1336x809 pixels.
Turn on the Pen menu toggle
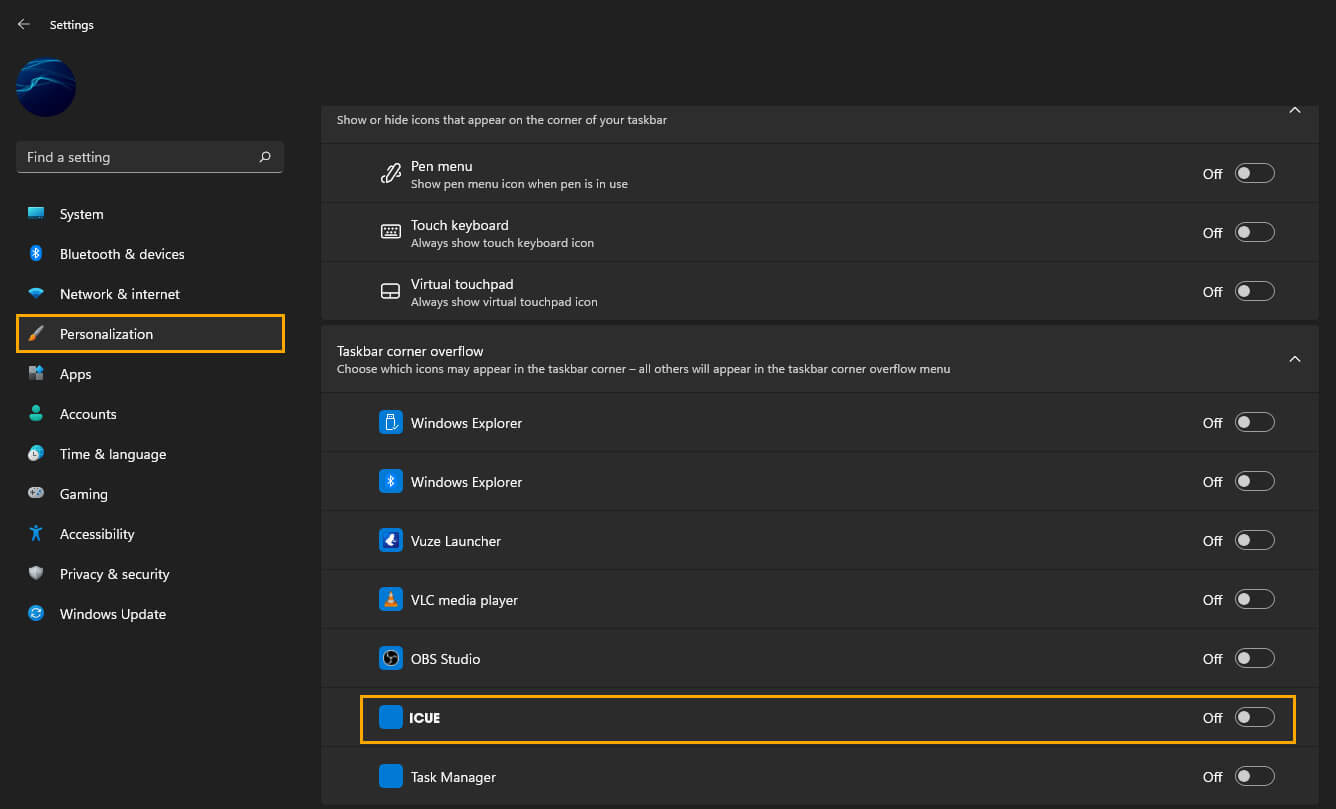(x=1255, y=173)
